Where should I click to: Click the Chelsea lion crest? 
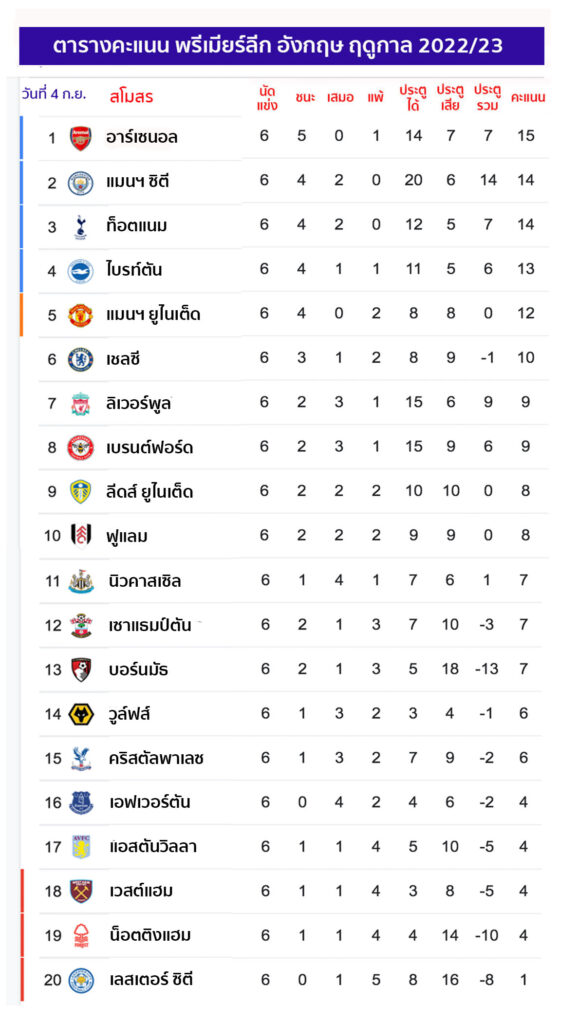(x=81, y=360)
